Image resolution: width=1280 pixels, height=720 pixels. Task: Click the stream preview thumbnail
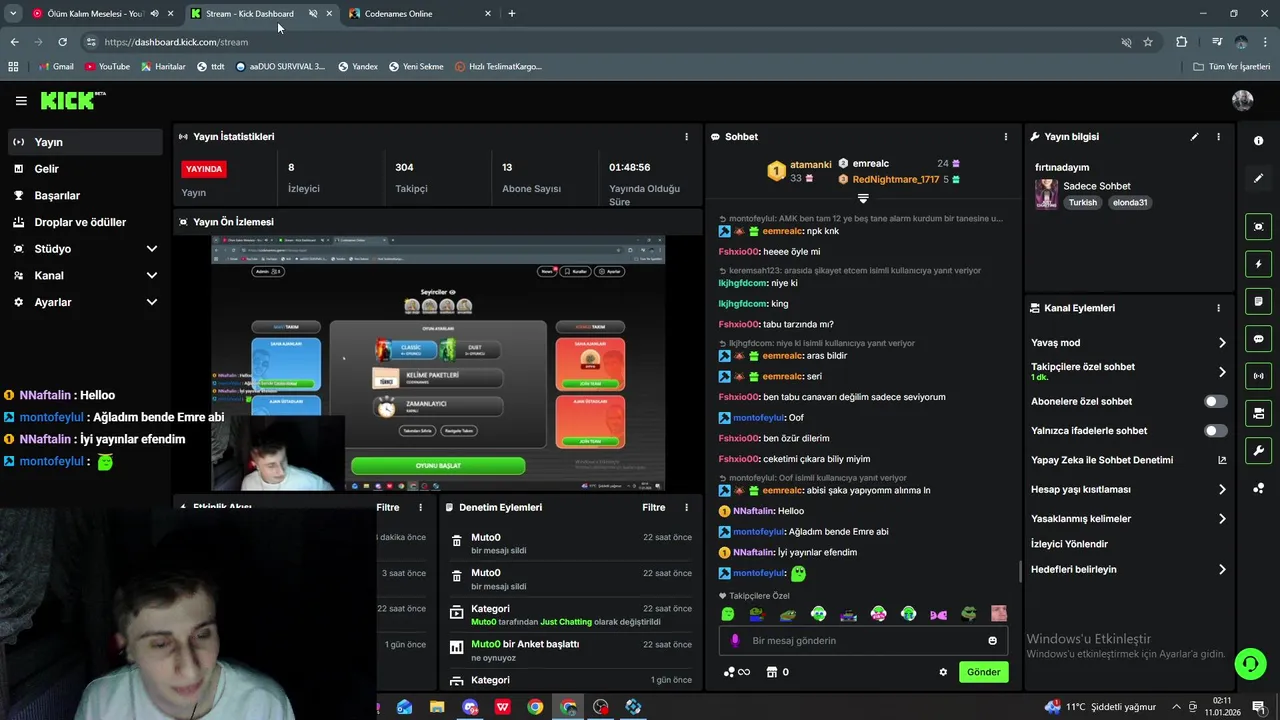coord(438,364)
